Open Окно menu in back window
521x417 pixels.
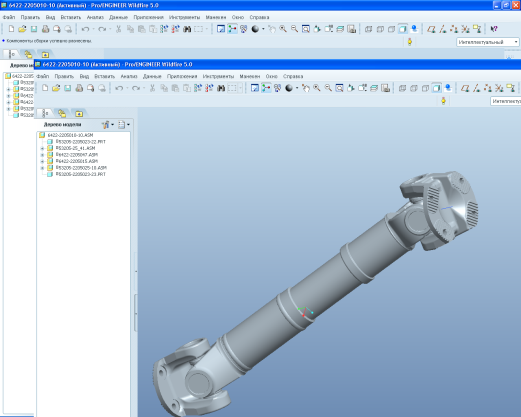tap(238, 17)
